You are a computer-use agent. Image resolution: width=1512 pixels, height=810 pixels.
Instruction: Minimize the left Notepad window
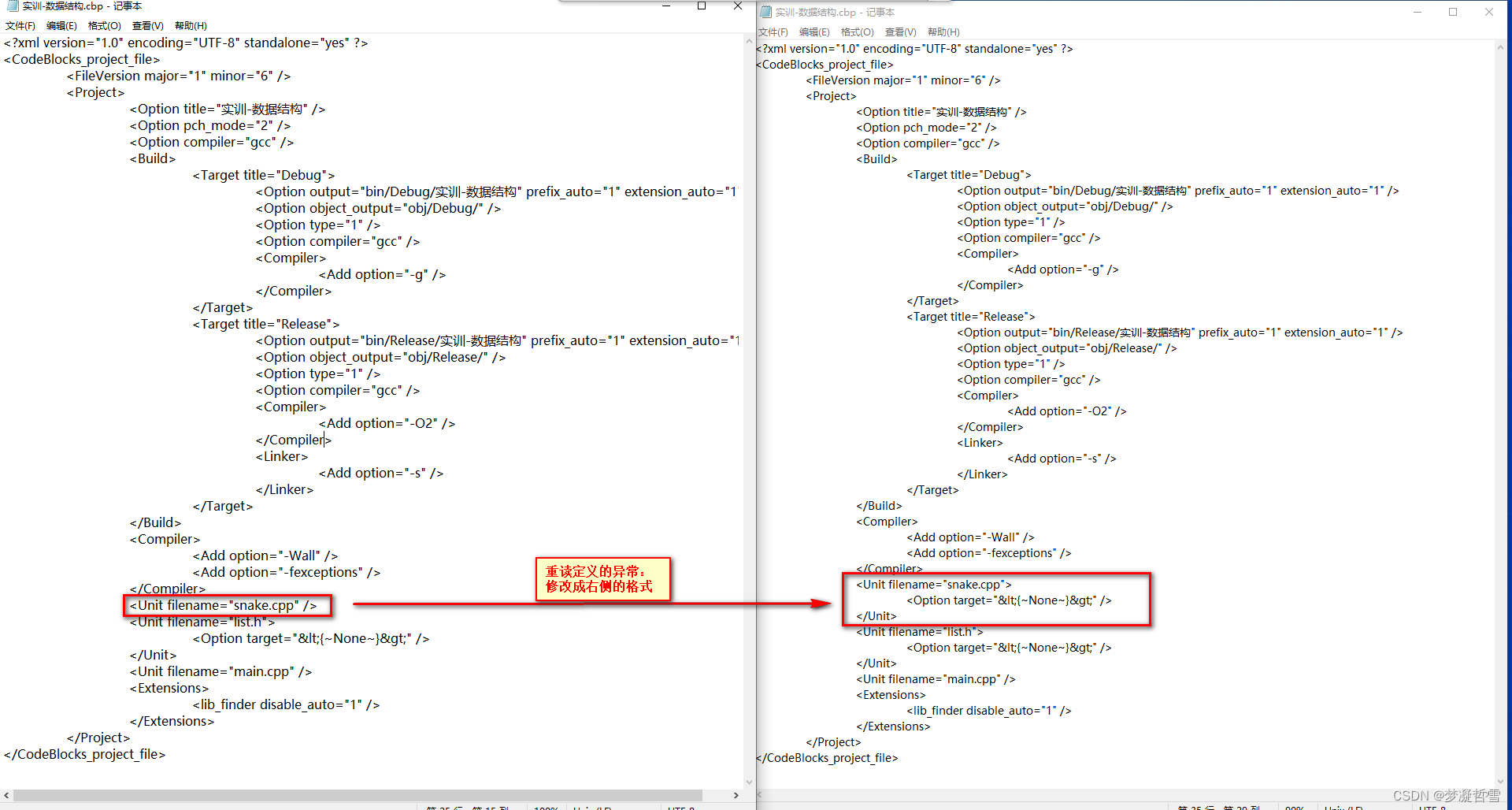666,6
